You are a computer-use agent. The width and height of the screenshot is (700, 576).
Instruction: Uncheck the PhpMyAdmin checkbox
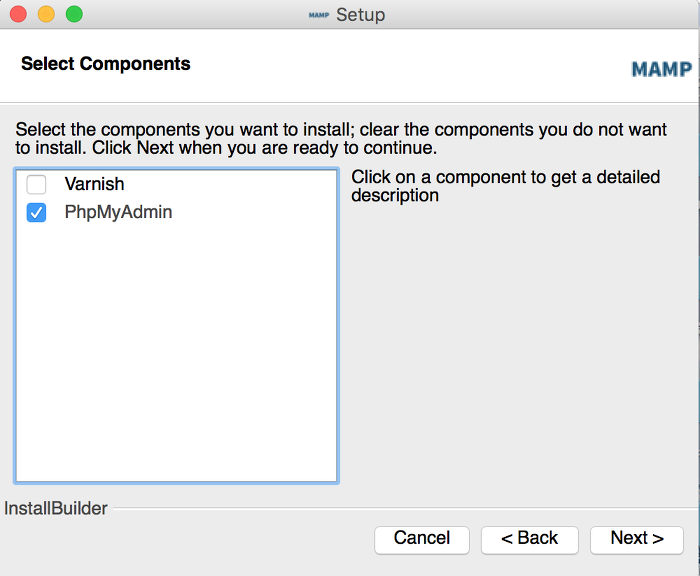(36, 213)
